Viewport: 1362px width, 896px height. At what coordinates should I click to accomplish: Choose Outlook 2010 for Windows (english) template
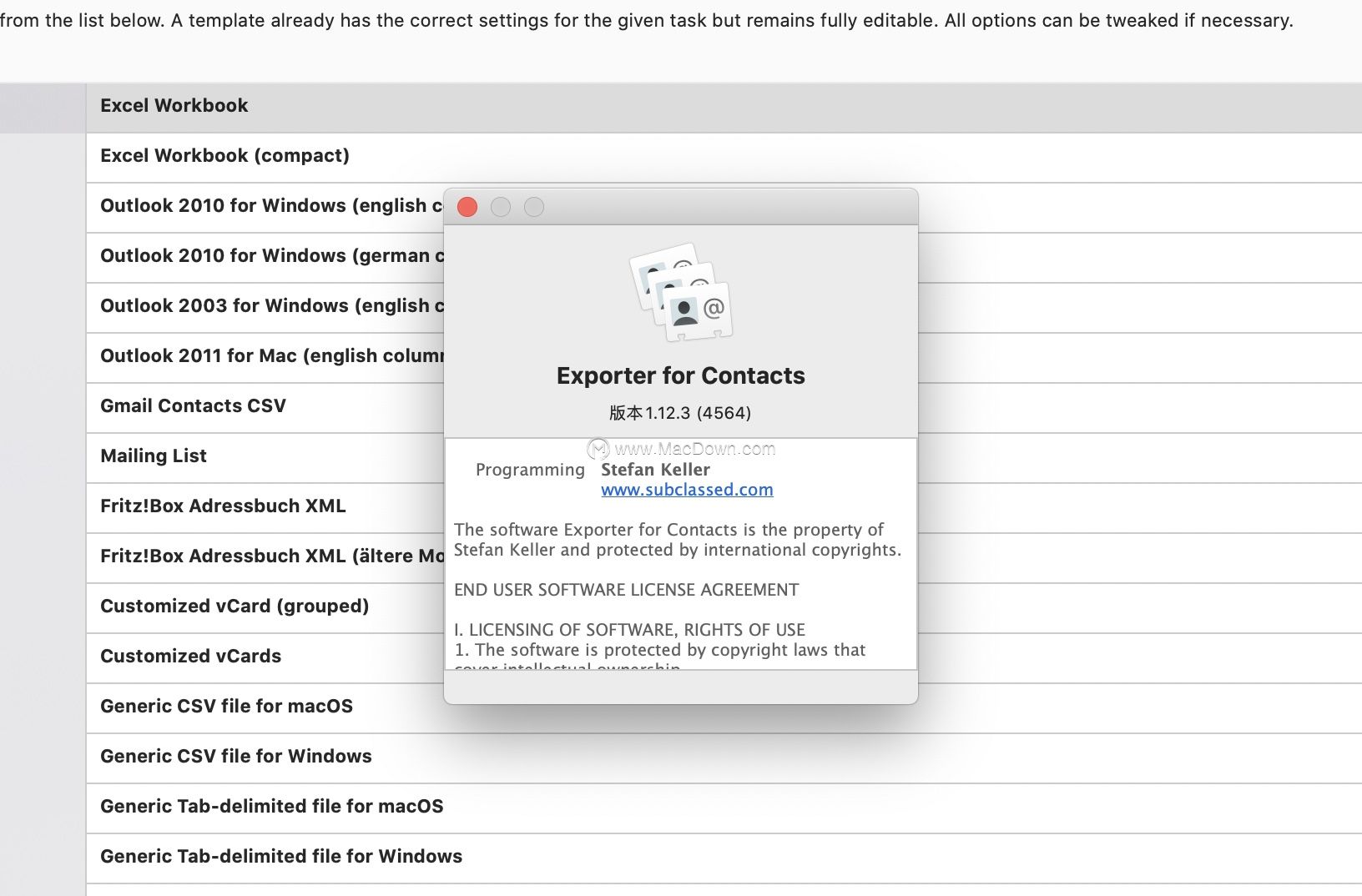[x=265, y=208]
